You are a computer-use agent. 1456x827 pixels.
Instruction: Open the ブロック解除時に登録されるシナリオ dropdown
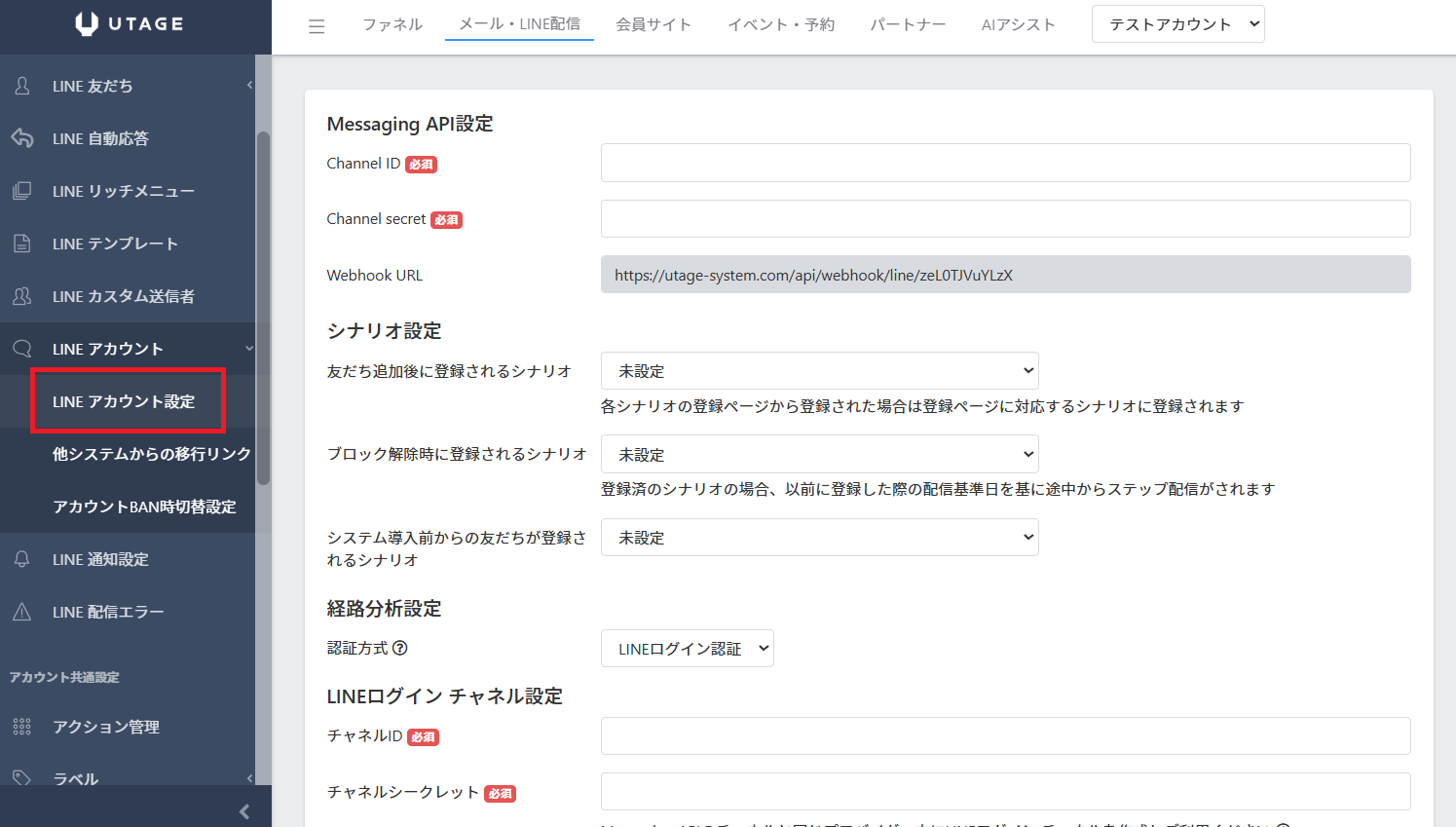(x=819, y=455)
